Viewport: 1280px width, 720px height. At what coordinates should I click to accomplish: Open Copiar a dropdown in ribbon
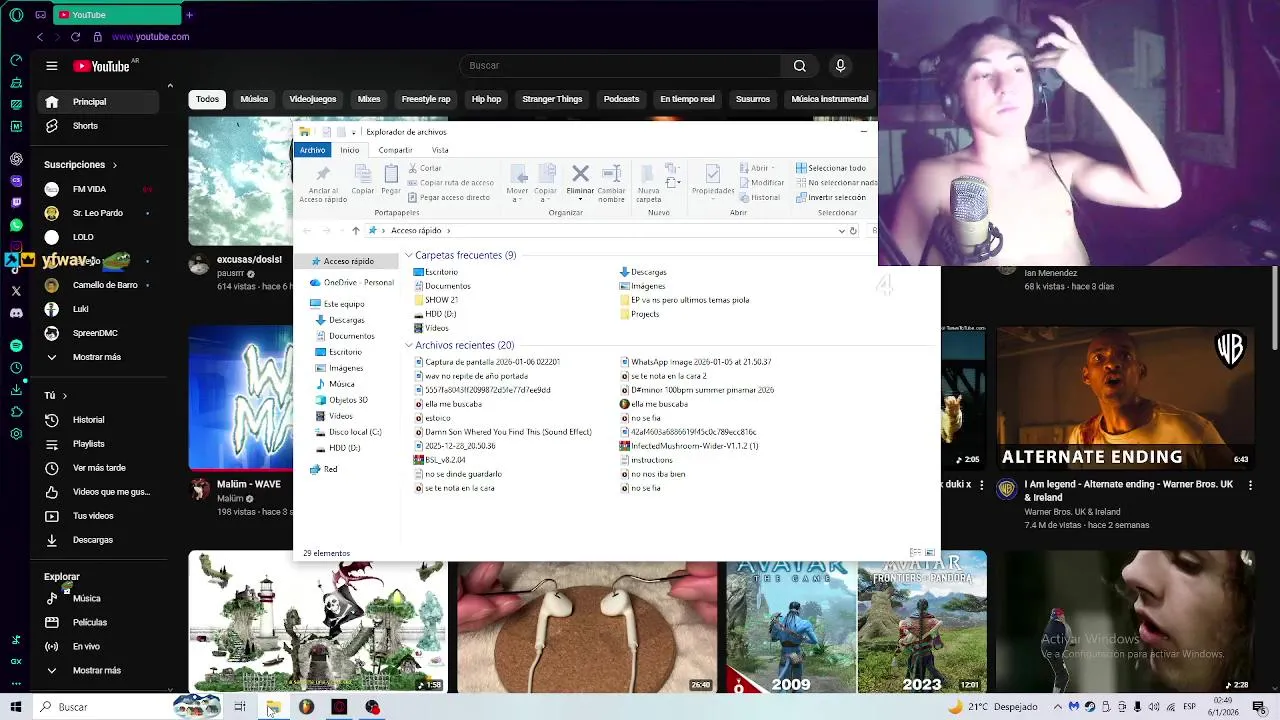coord(545,183)
